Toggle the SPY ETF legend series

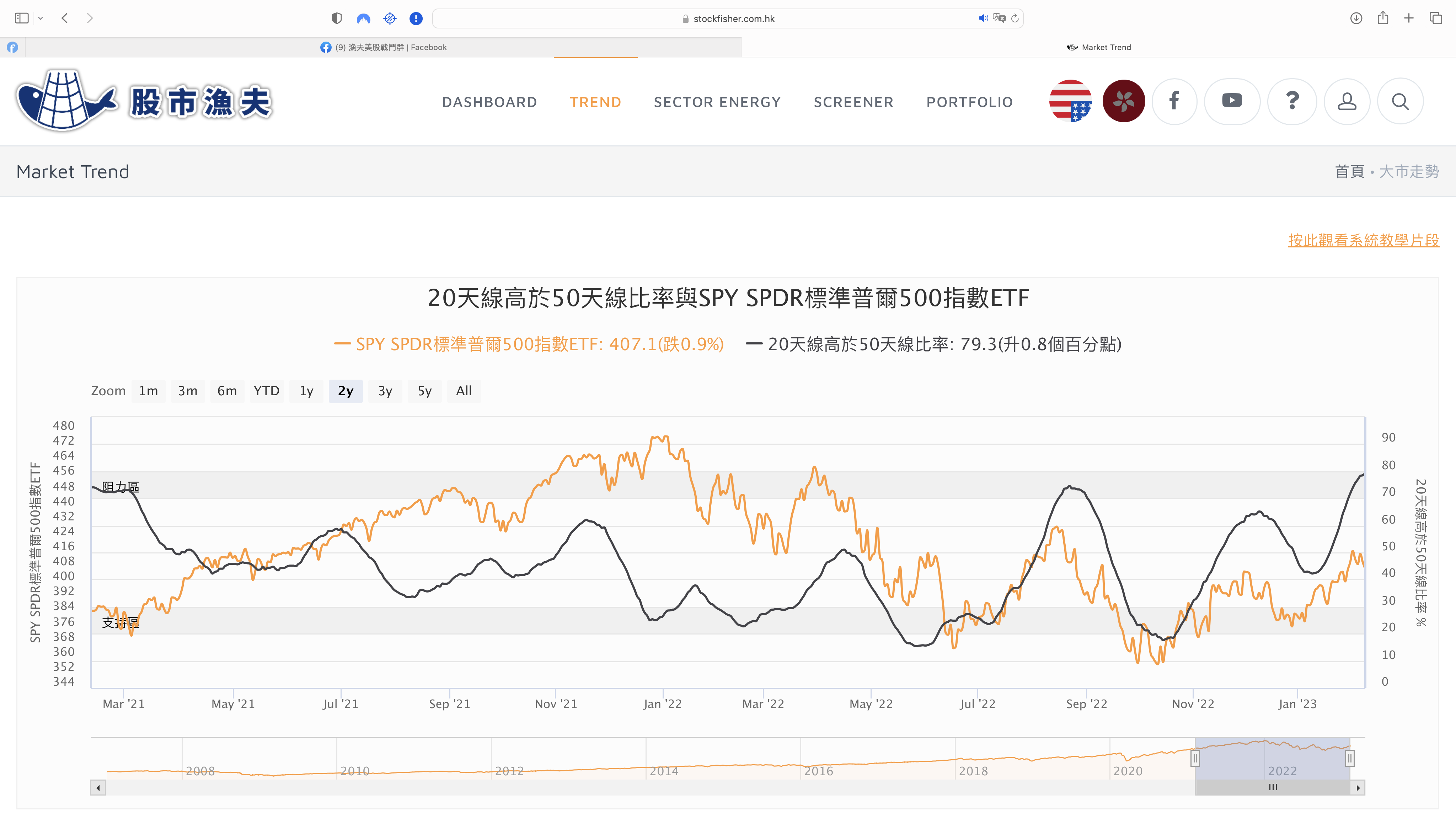pos(529,344)
